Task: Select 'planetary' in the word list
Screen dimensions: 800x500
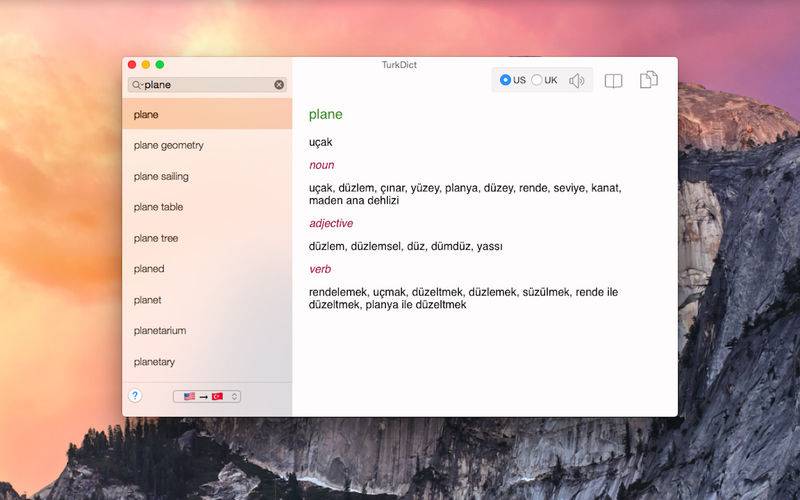Action: 207,362
